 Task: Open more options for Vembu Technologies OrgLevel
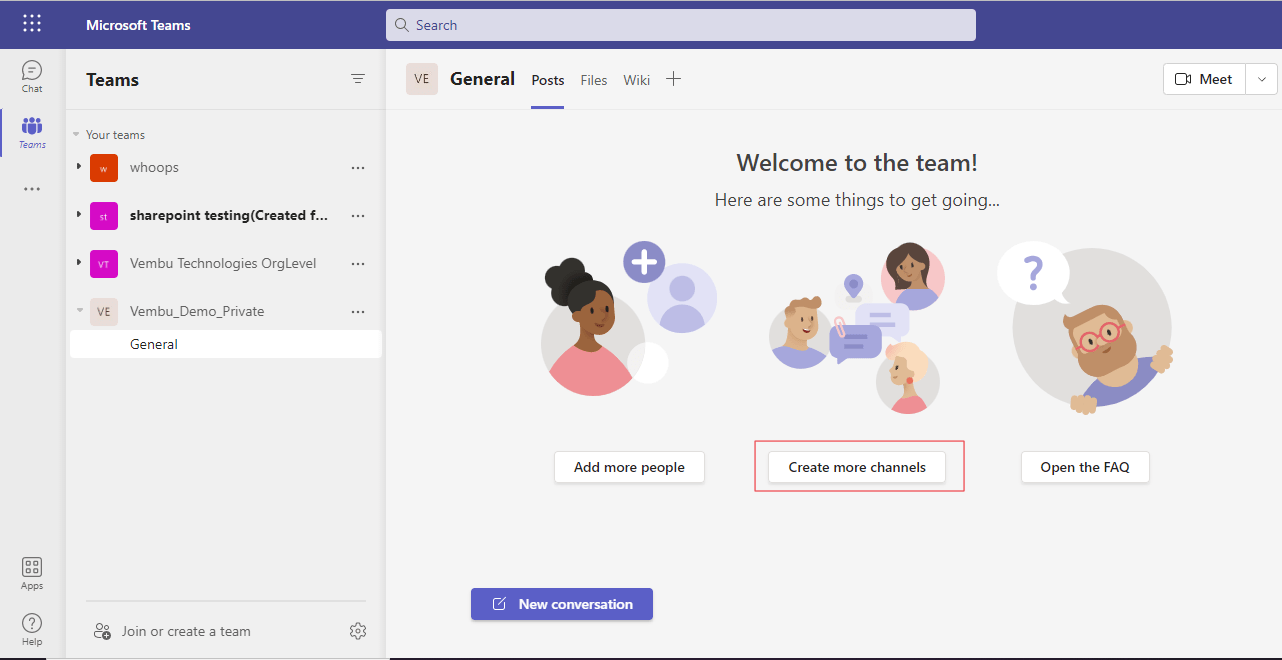point(358,264)
